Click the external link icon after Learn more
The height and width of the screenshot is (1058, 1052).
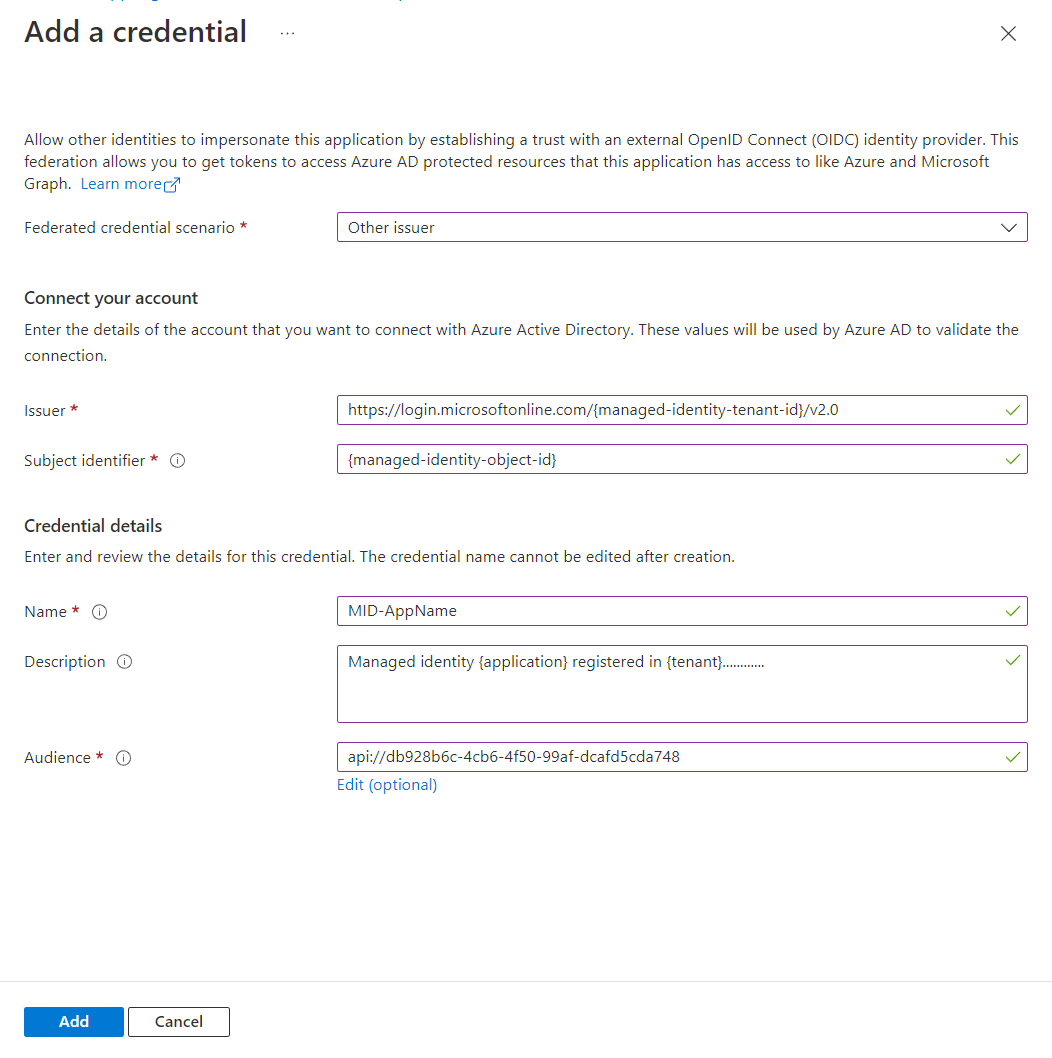[x=172, y=183]
